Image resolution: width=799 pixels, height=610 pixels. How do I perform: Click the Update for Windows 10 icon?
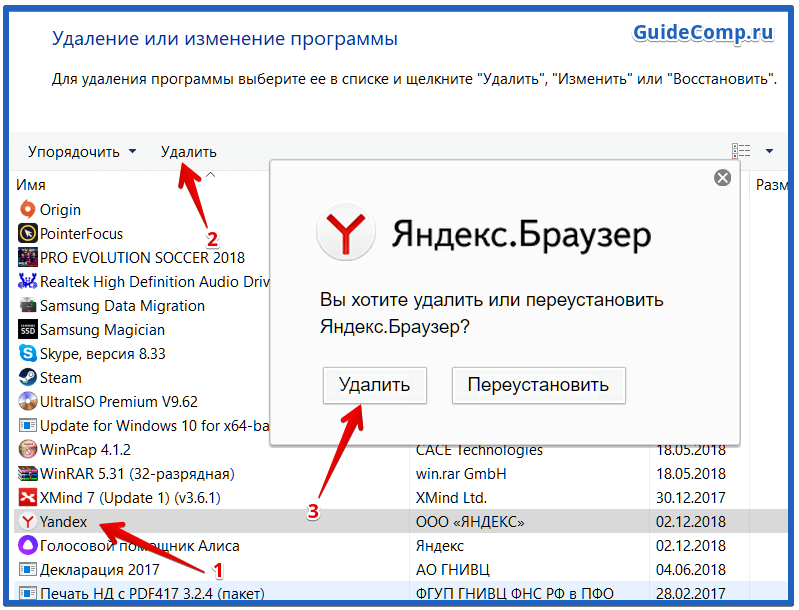(x=28, y=425)
